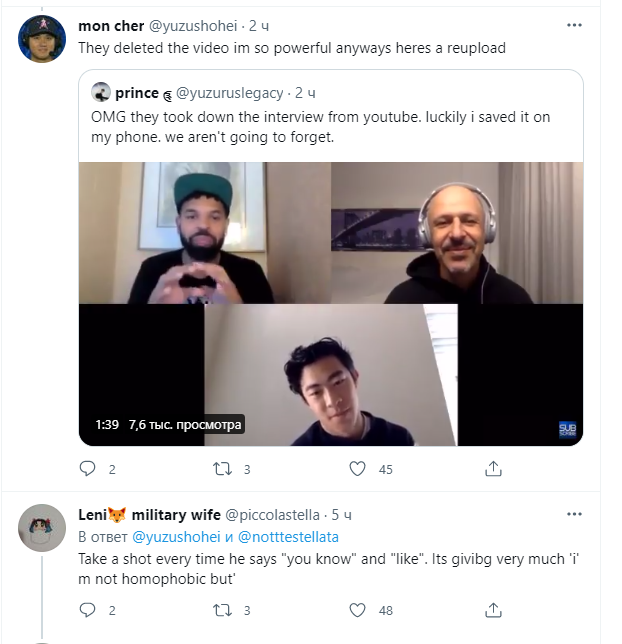Like the mon cher tweet
The width and height of the screenshot is (622, 644).
click(x=357, y=468)
